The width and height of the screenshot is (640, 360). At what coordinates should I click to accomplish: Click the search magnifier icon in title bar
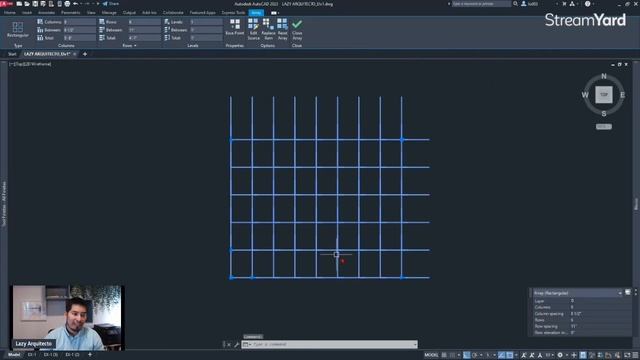(x=516, y=4)
